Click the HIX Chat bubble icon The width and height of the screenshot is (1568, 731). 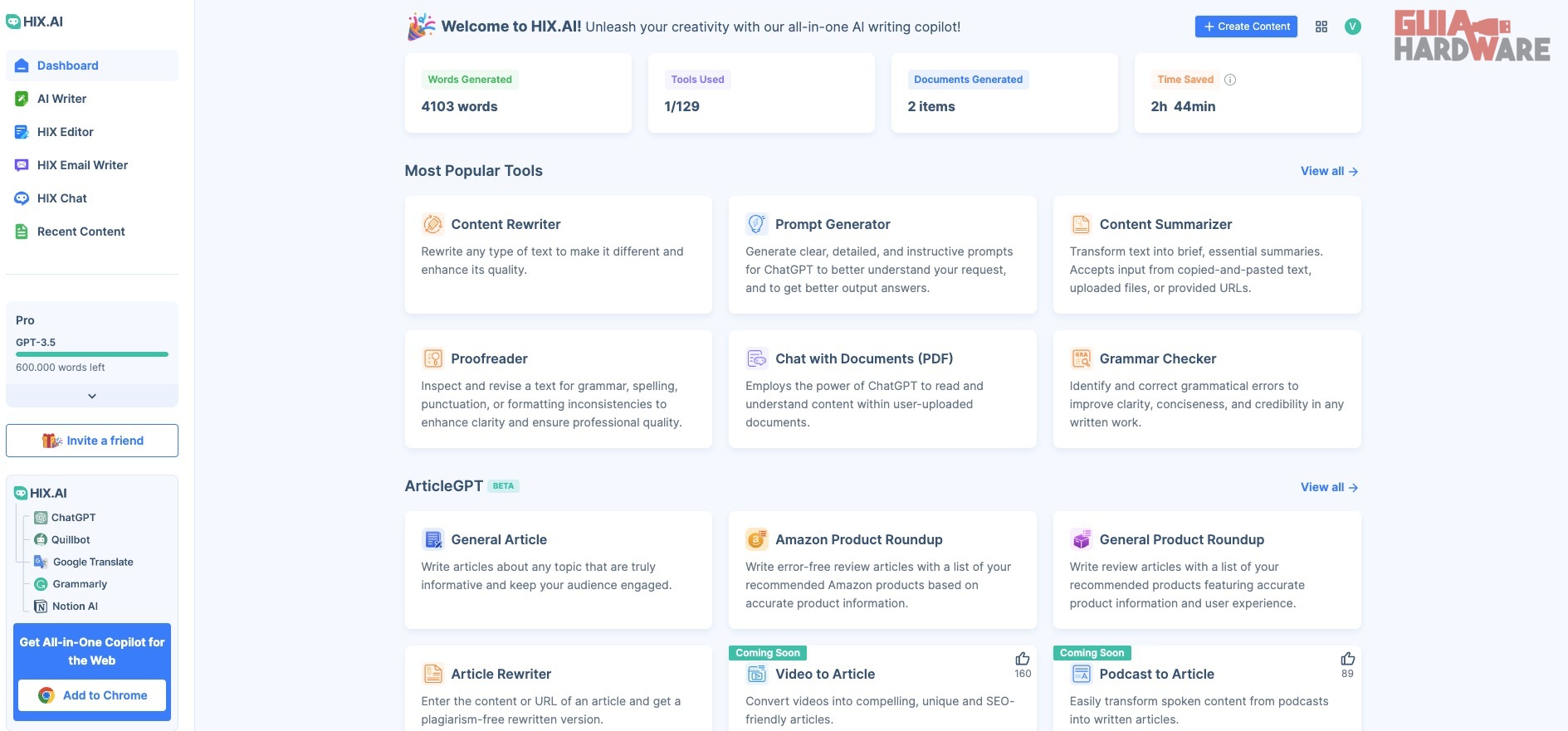click(x=22, y=198)
